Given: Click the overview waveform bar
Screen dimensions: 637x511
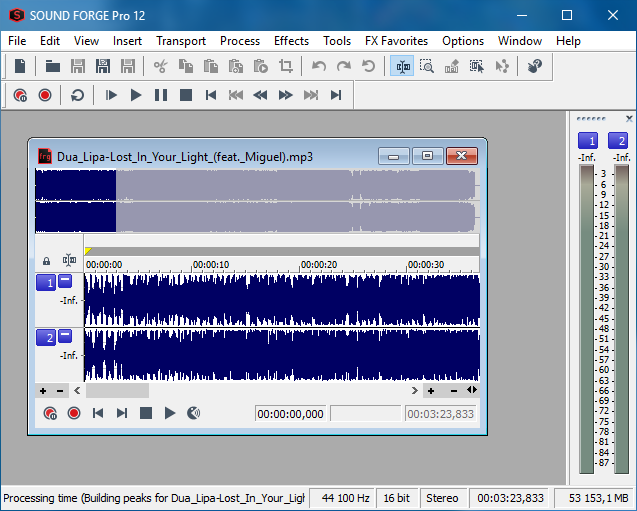Looking at the screenshot, I should click(257, 201).
